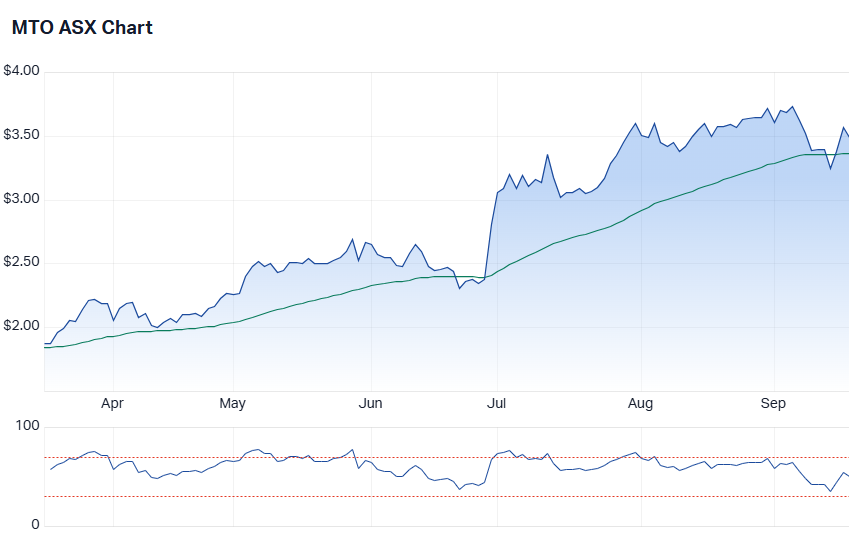Click the steep price jump before July
Screen dimensions: 849x541
coord(492,230)
